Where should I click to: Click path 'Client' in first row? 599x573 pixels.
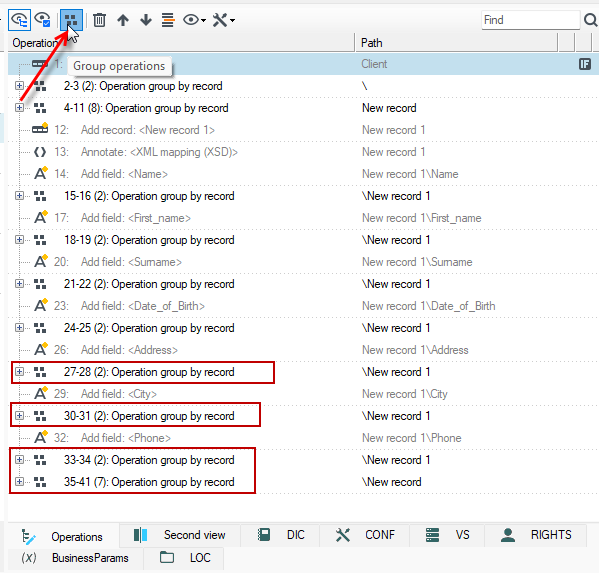pos(374,64)
